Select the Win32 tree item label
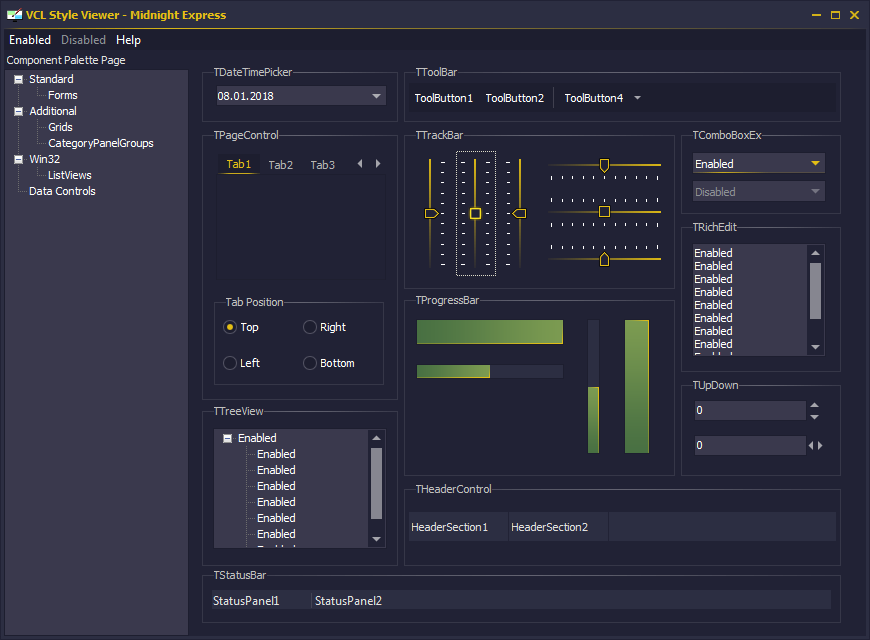 (44, 159)
